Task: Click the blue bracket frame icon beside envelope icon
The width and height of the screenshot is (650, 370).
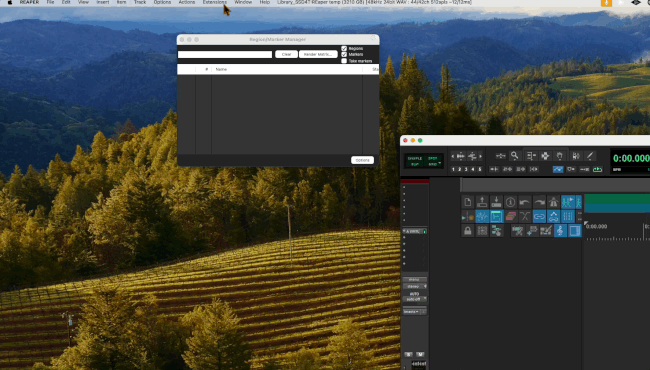Action: 496,216
